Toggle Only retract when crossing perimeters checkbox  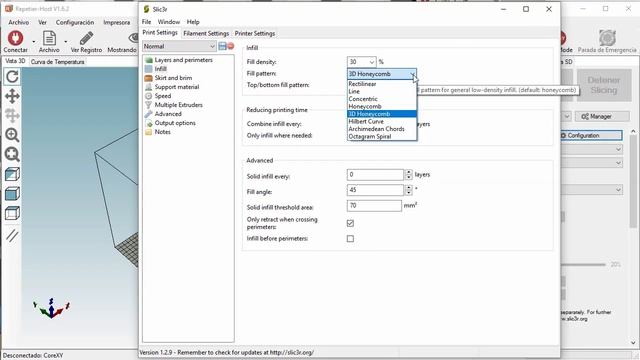[350, 223]
